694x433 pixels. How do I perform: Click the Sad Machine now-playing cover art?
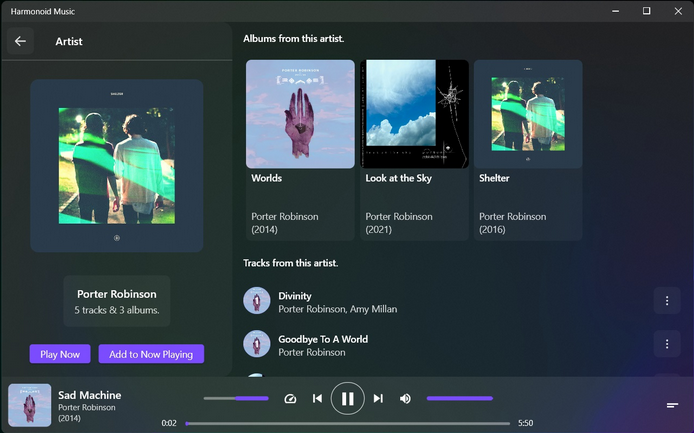30,405
